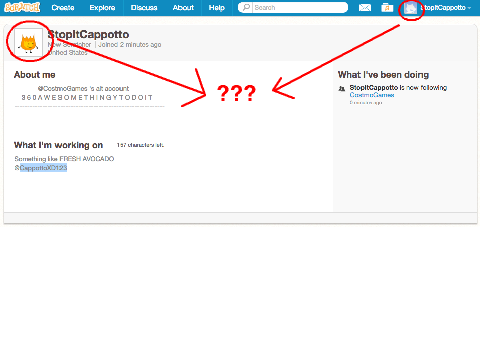The image size is (480, 360).
Task: Click the Scratch logo
Action: (22, 7)
